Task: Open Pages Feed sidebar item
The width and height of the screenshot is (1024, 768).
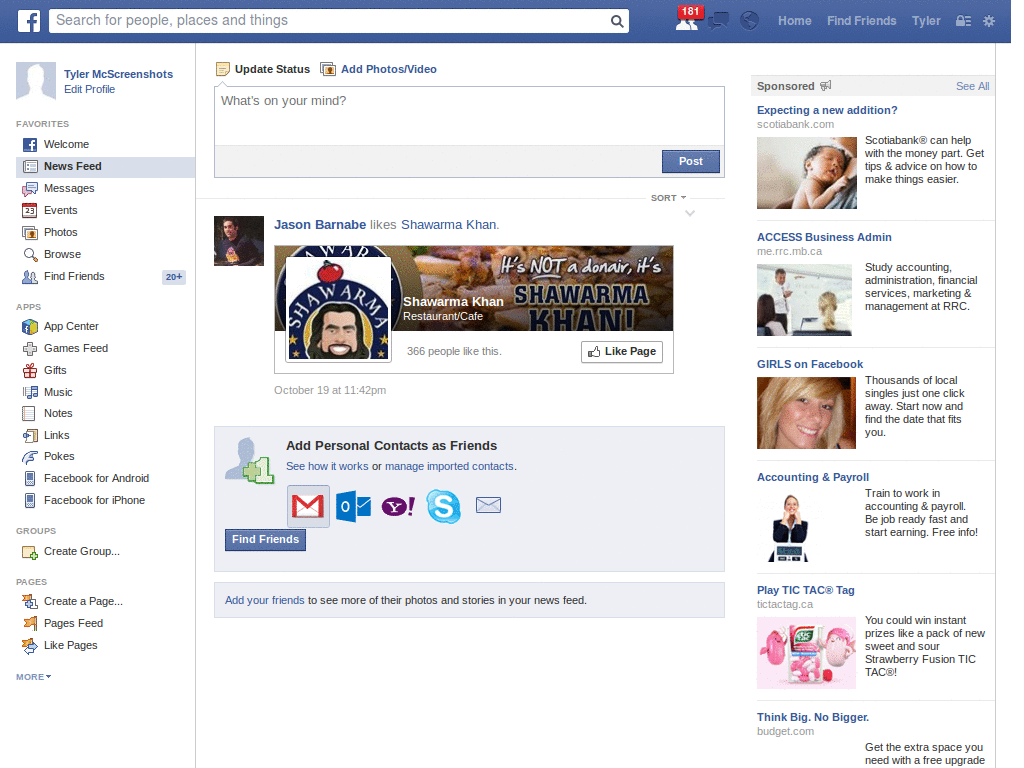Action: 63,624
